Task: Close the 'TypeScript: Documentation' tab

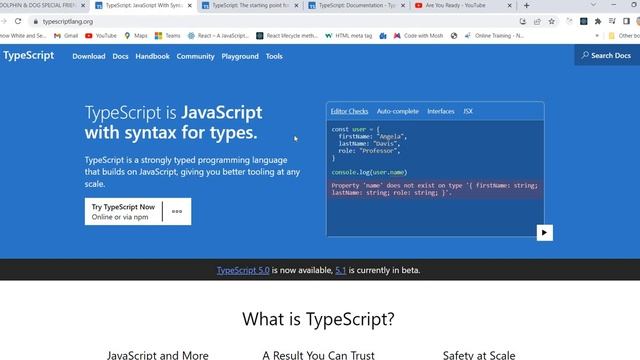Action: coord(403,6)
